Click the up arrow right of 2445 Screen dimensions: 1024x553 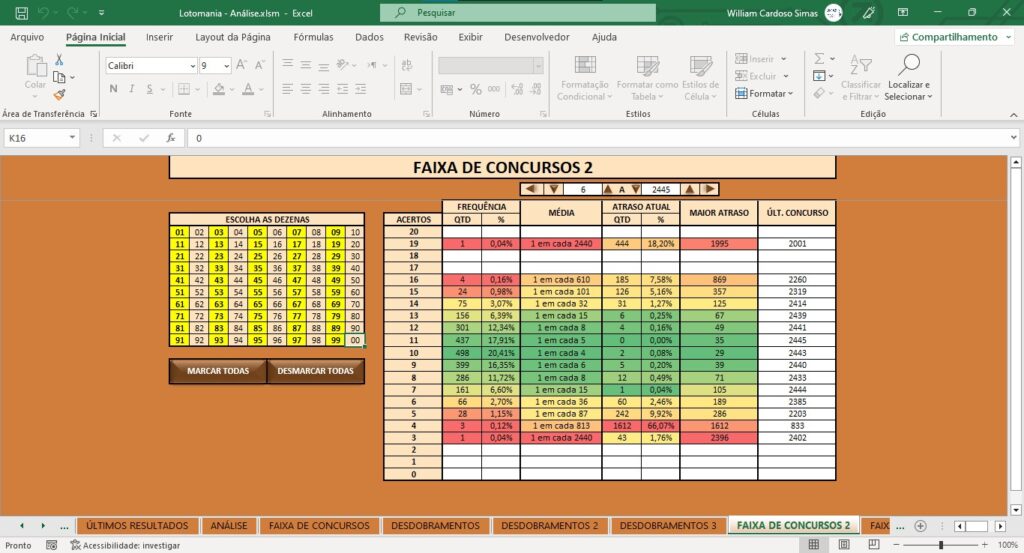click(x=690, y=189)
